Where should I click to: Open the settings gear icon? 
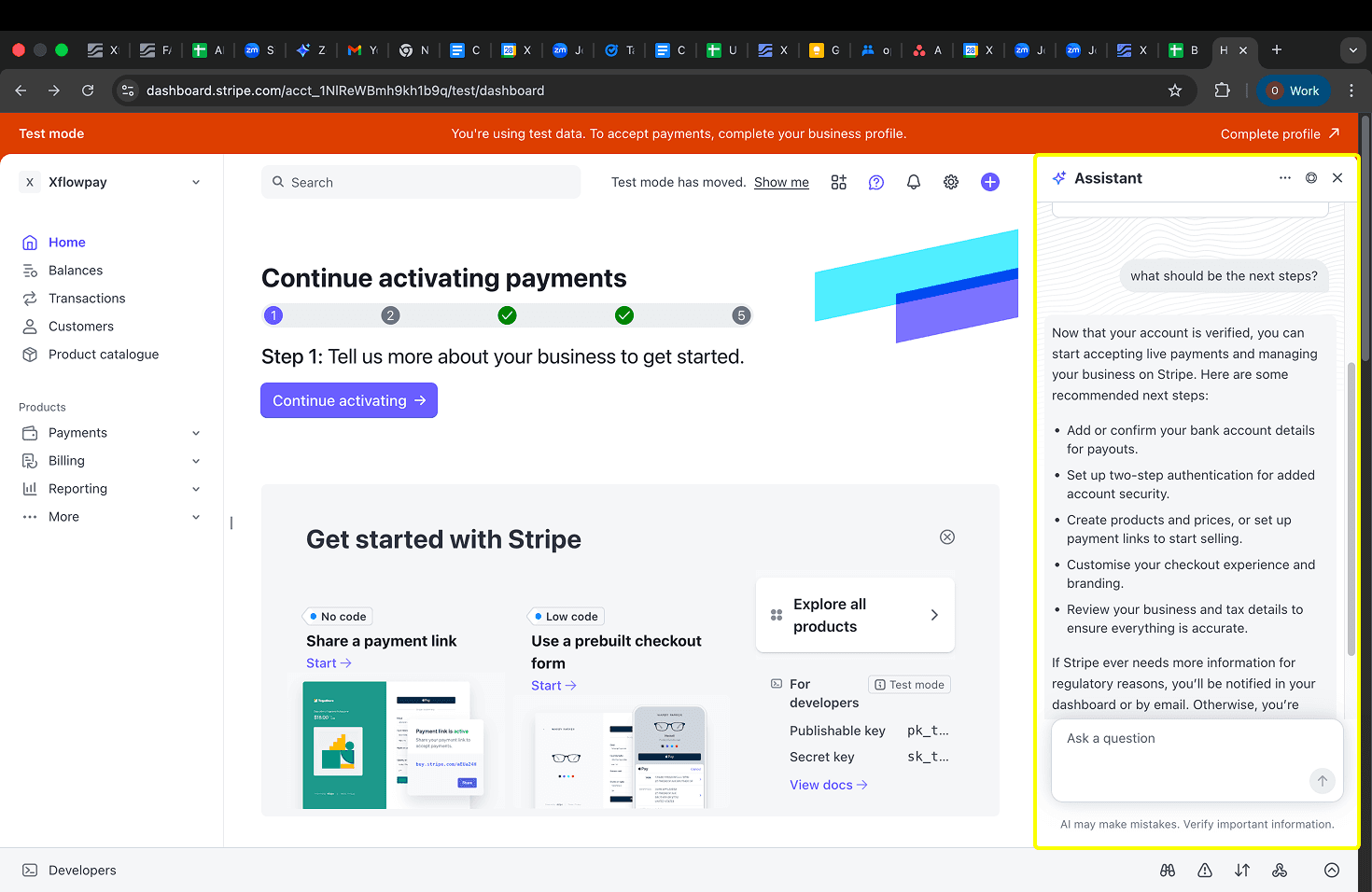pyautogui.click(x=951, y=183)
